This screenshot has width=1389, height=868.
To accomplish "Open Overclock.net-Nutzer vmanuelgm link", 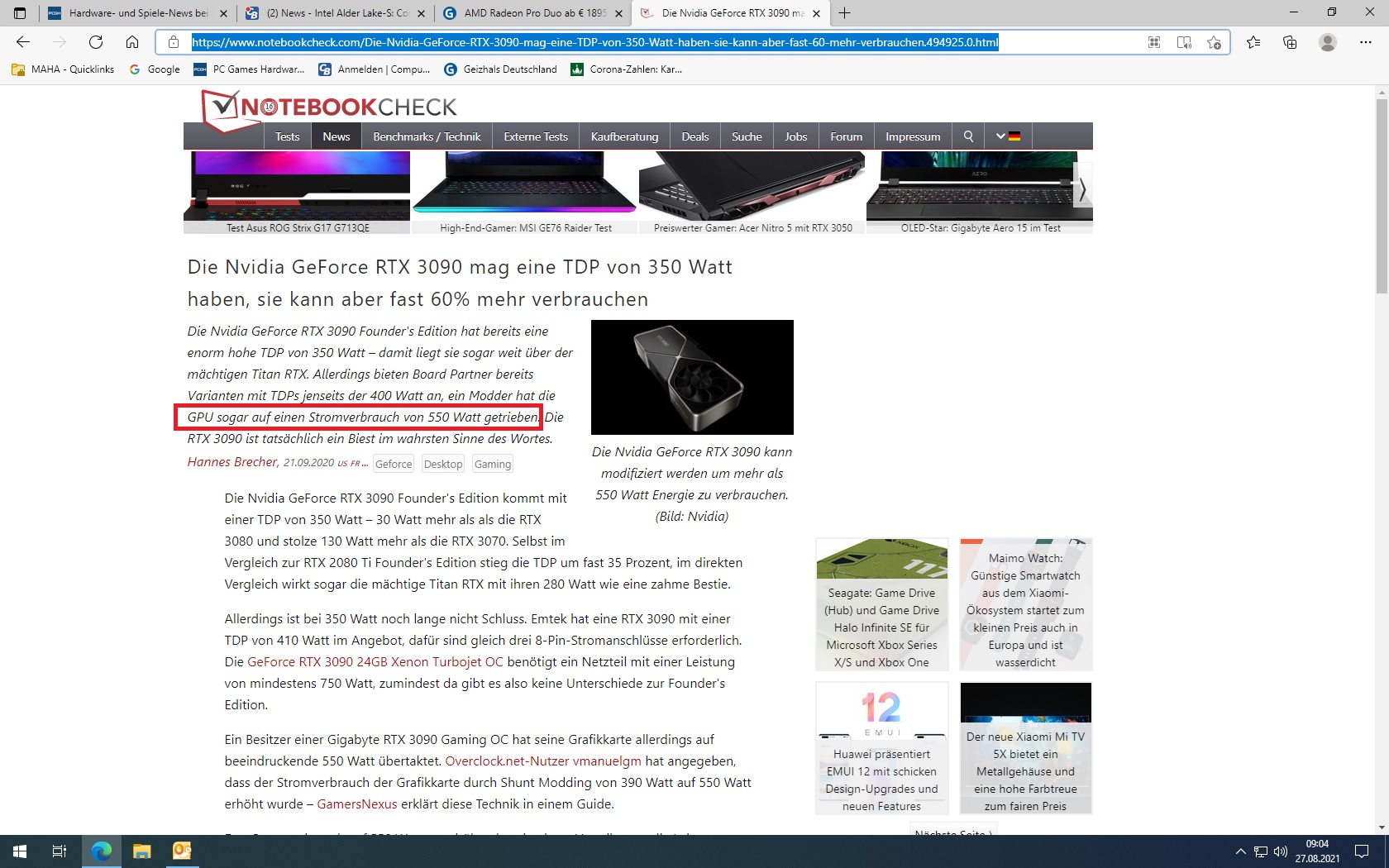I will pyautogui.click(x=543, y=761).
